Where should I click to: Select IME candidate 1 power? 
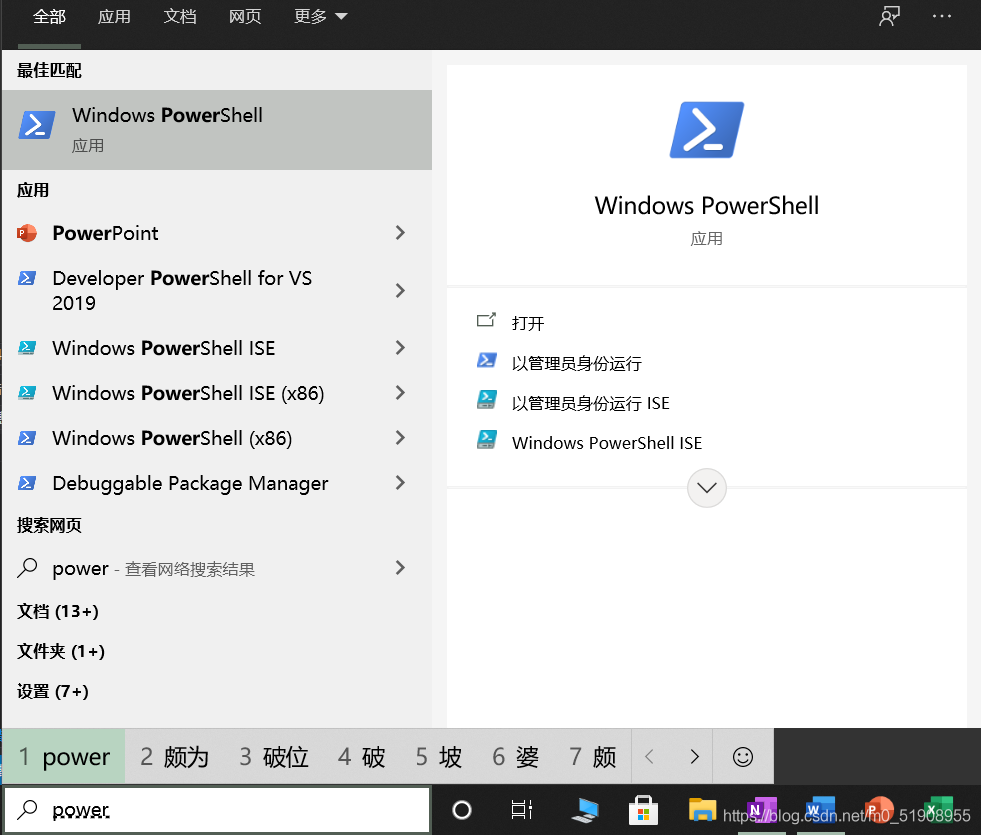(64, 757)
